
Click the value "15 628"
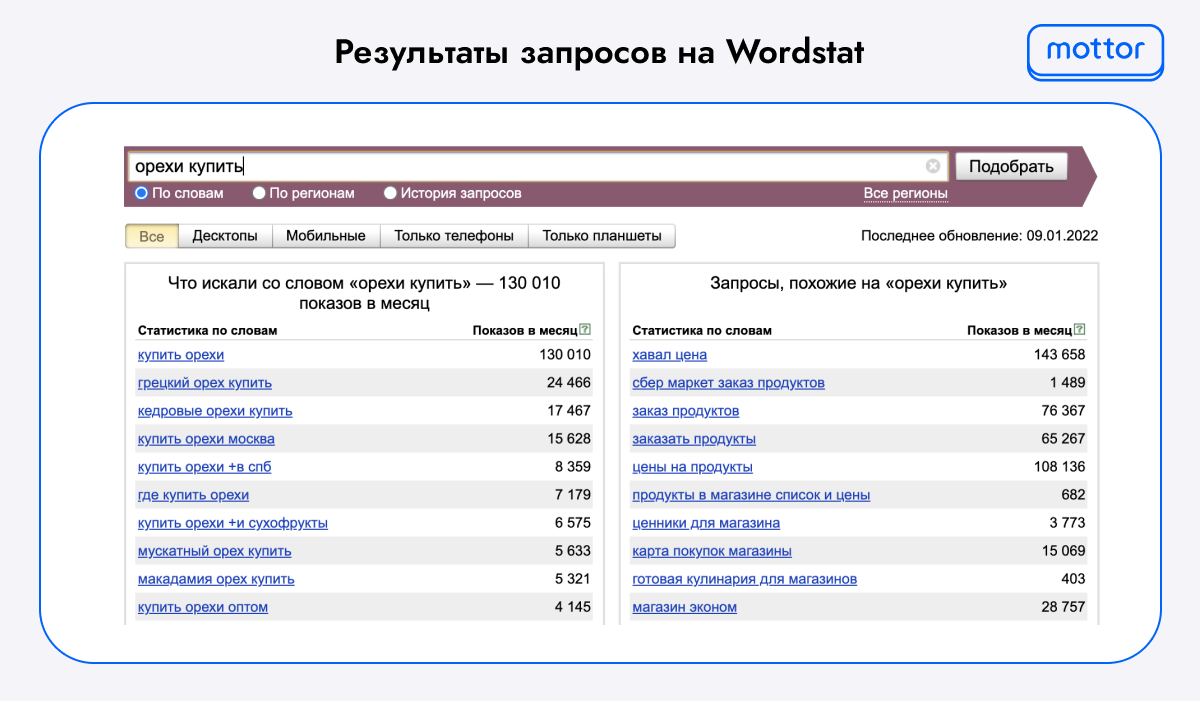(x=569, y=439)
